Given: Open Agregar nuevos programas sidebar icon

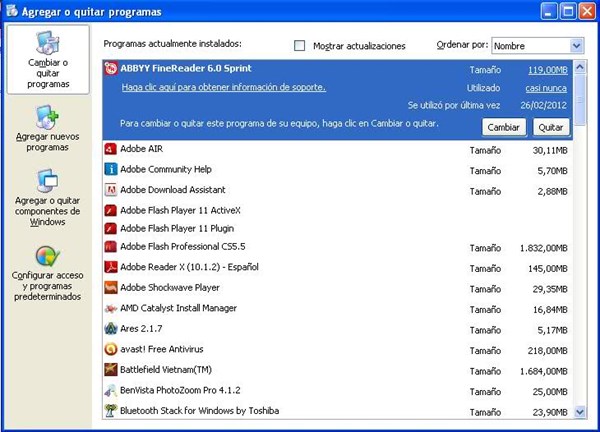Looking at the screenshot, I should click(47, 117).
